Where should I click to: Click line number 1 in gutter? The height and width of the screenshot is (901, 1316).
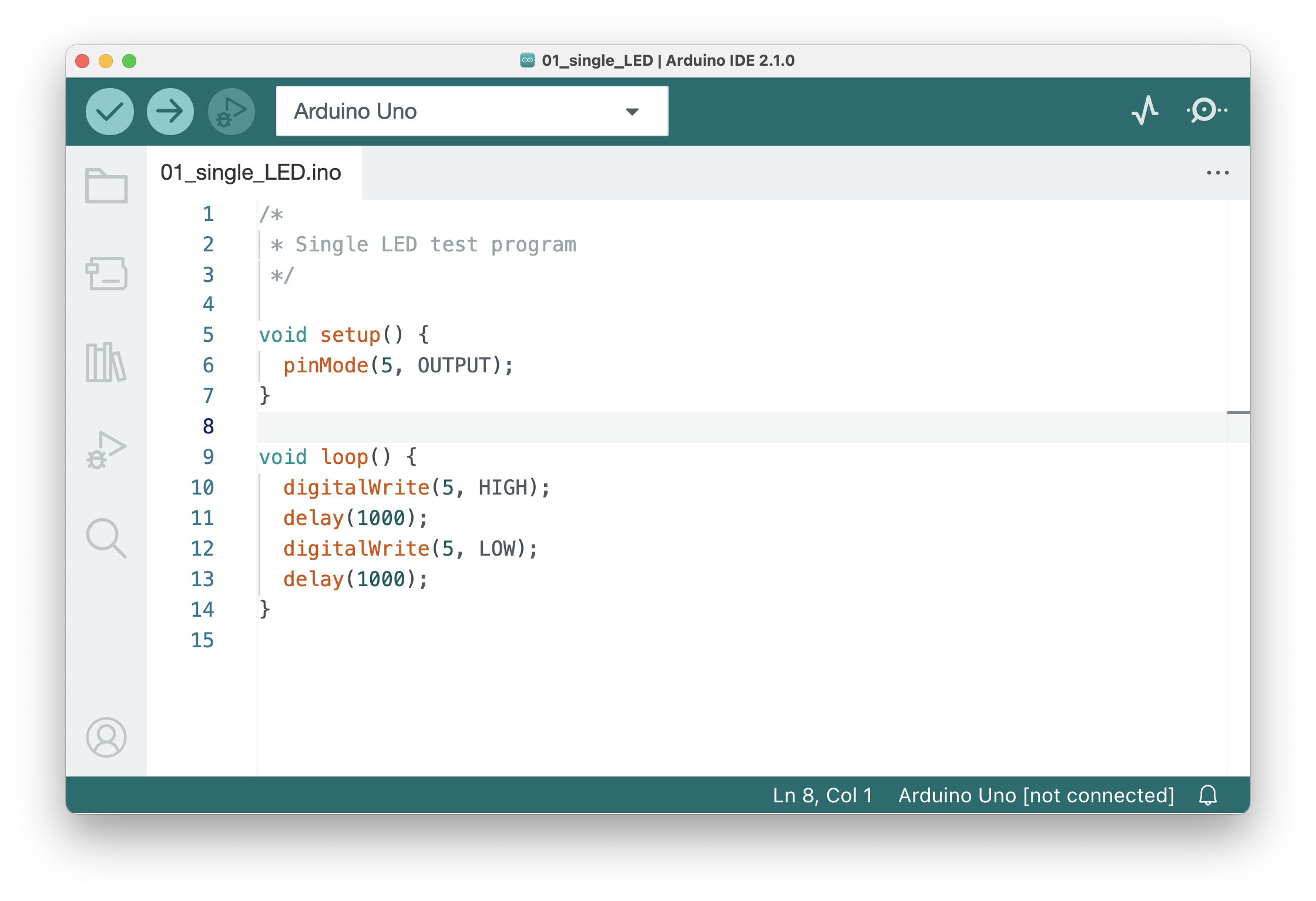209,214
